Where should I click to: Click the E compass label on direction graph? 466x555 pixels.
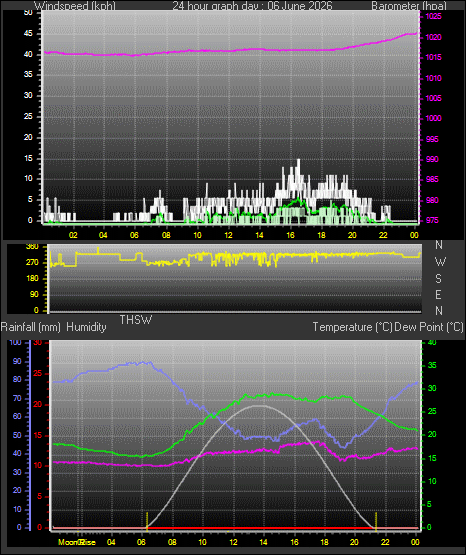(x=438, y=294)
